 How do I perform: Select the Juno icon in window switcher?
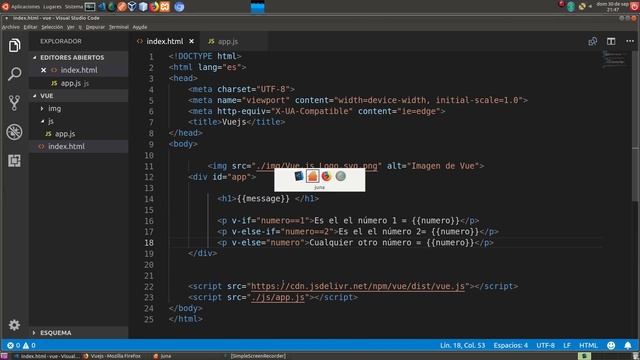click(x=312, y=176)
